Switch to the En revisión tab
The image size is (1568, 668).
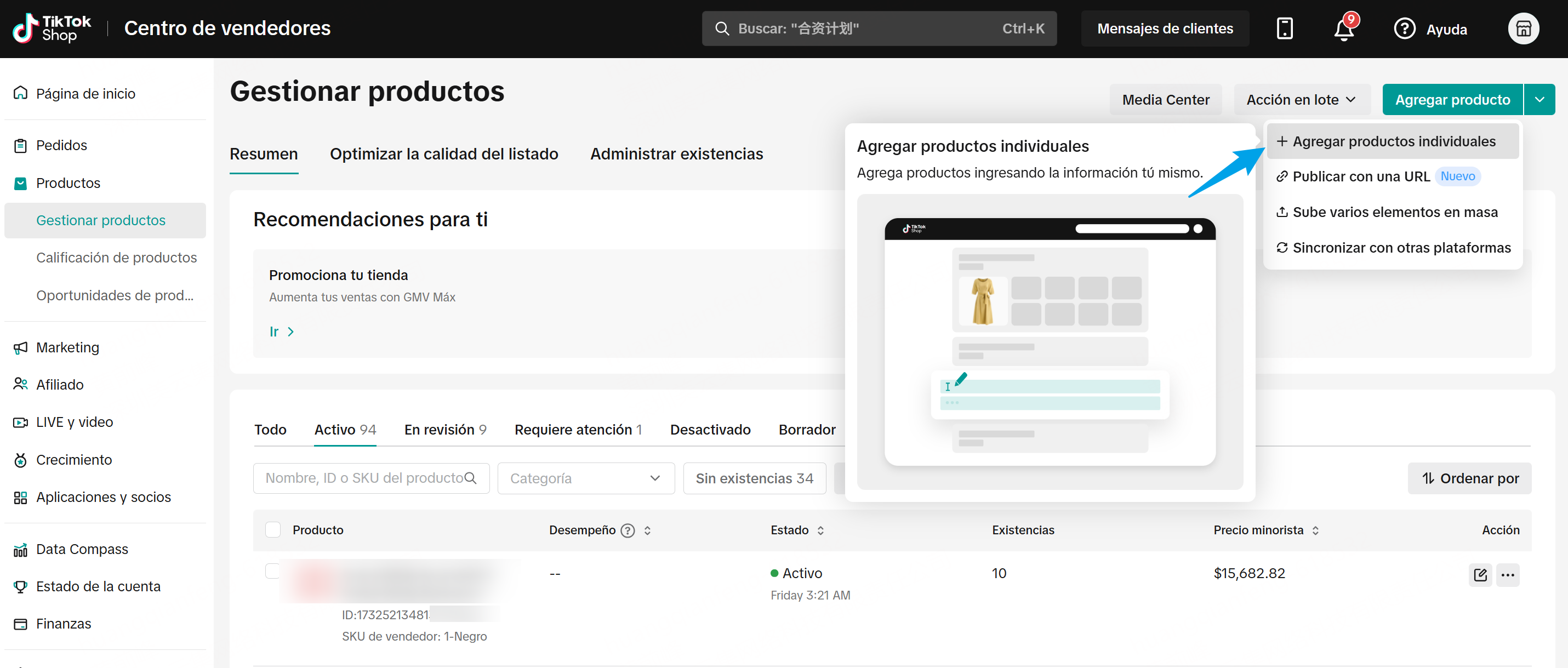click(445, 430)
